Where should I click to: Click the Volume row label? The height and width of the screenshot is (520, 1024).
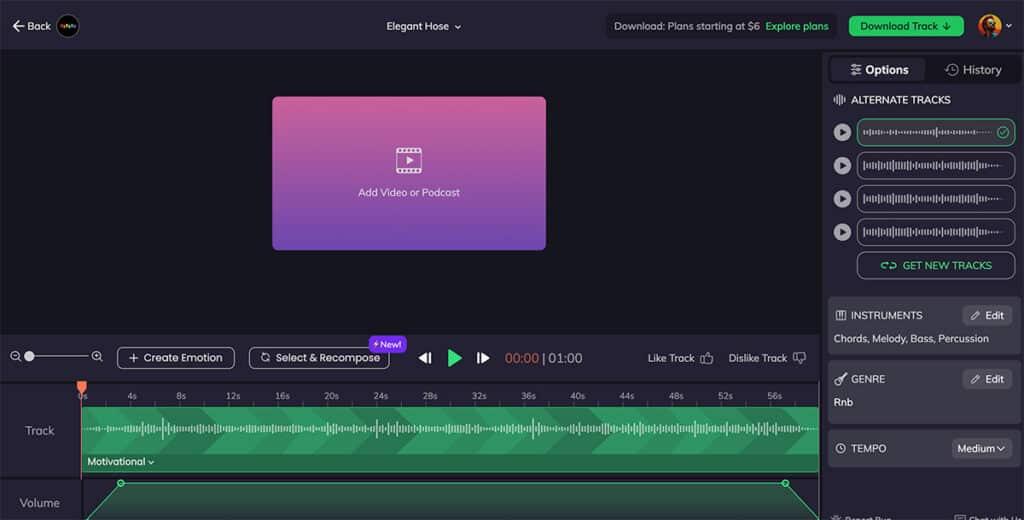[40, 503]
